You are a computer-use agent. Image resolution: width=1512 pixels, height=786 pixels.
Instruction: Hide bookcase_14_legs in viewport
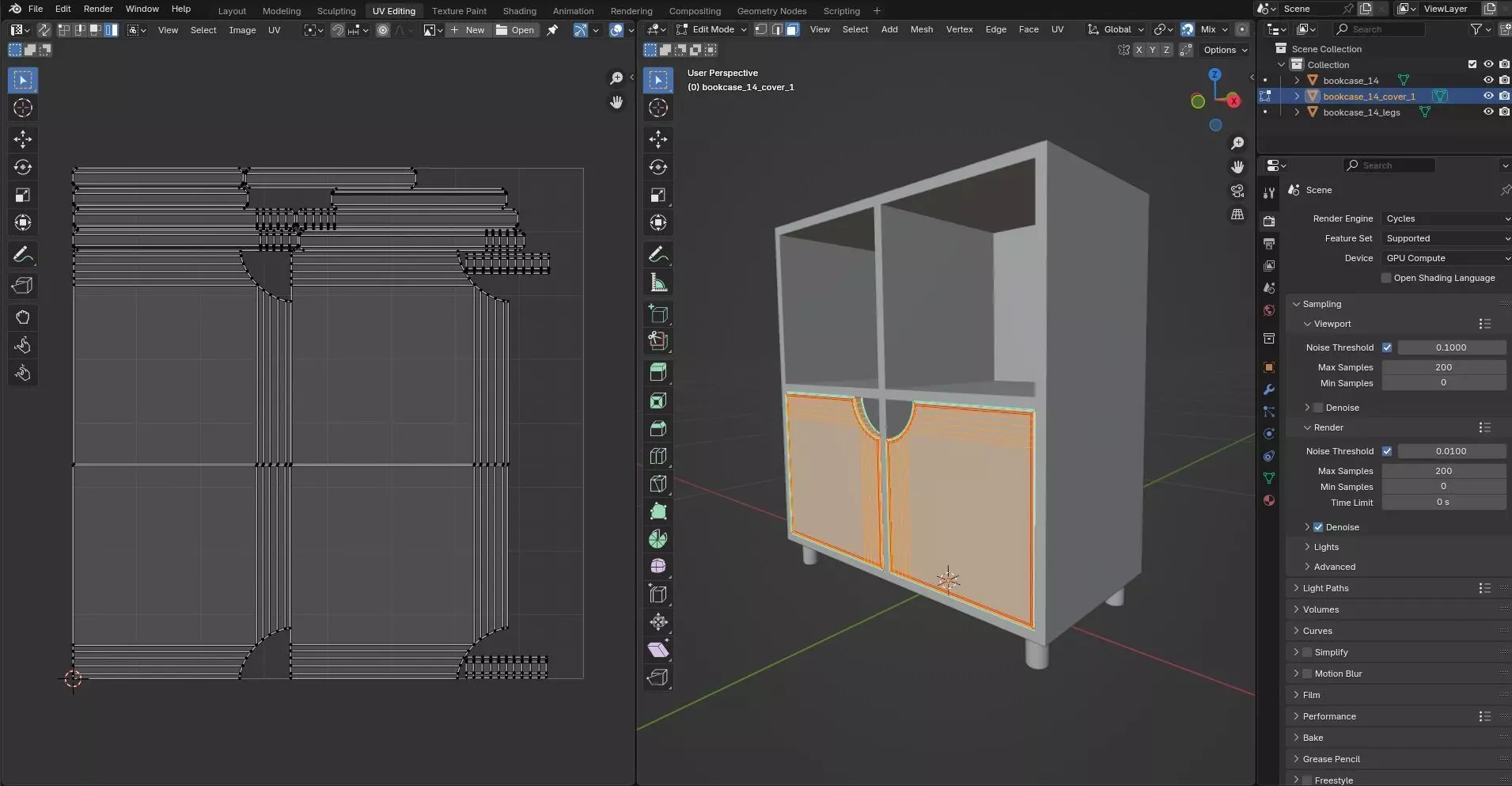click(x=1488, y=112)
